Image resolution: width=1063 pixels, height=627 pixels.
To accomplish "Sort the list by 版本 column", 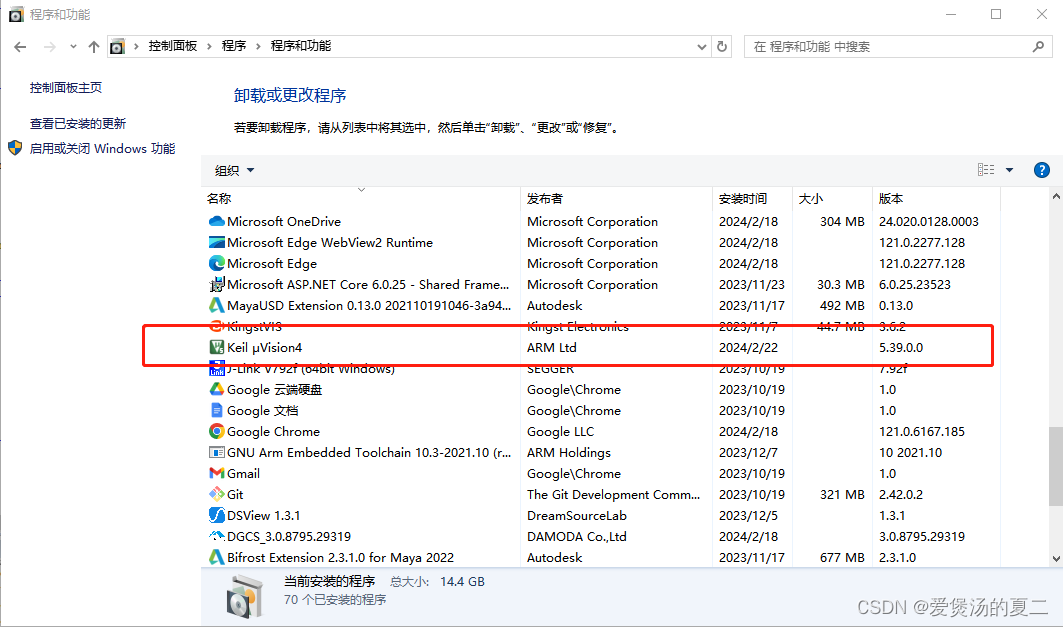I will 936,199.
